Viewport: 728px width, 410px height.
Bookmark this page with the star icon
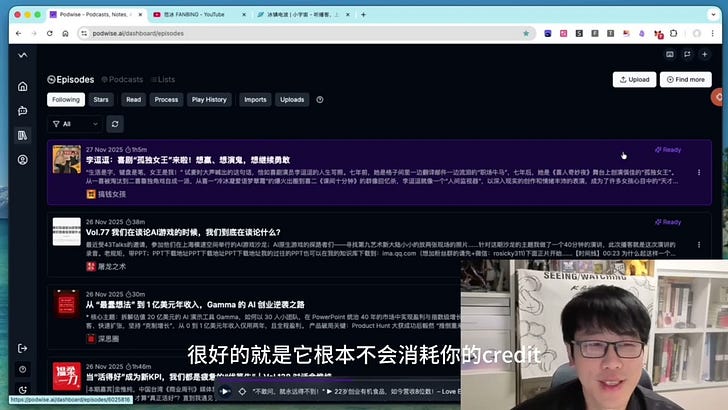click(526, 33)
